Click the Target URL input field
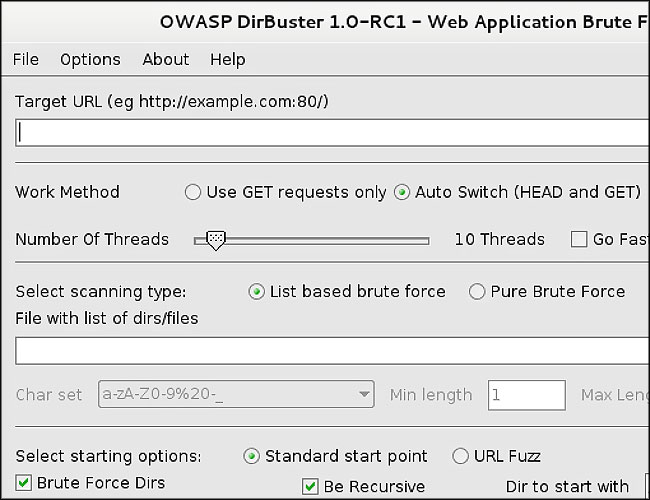 332,133
